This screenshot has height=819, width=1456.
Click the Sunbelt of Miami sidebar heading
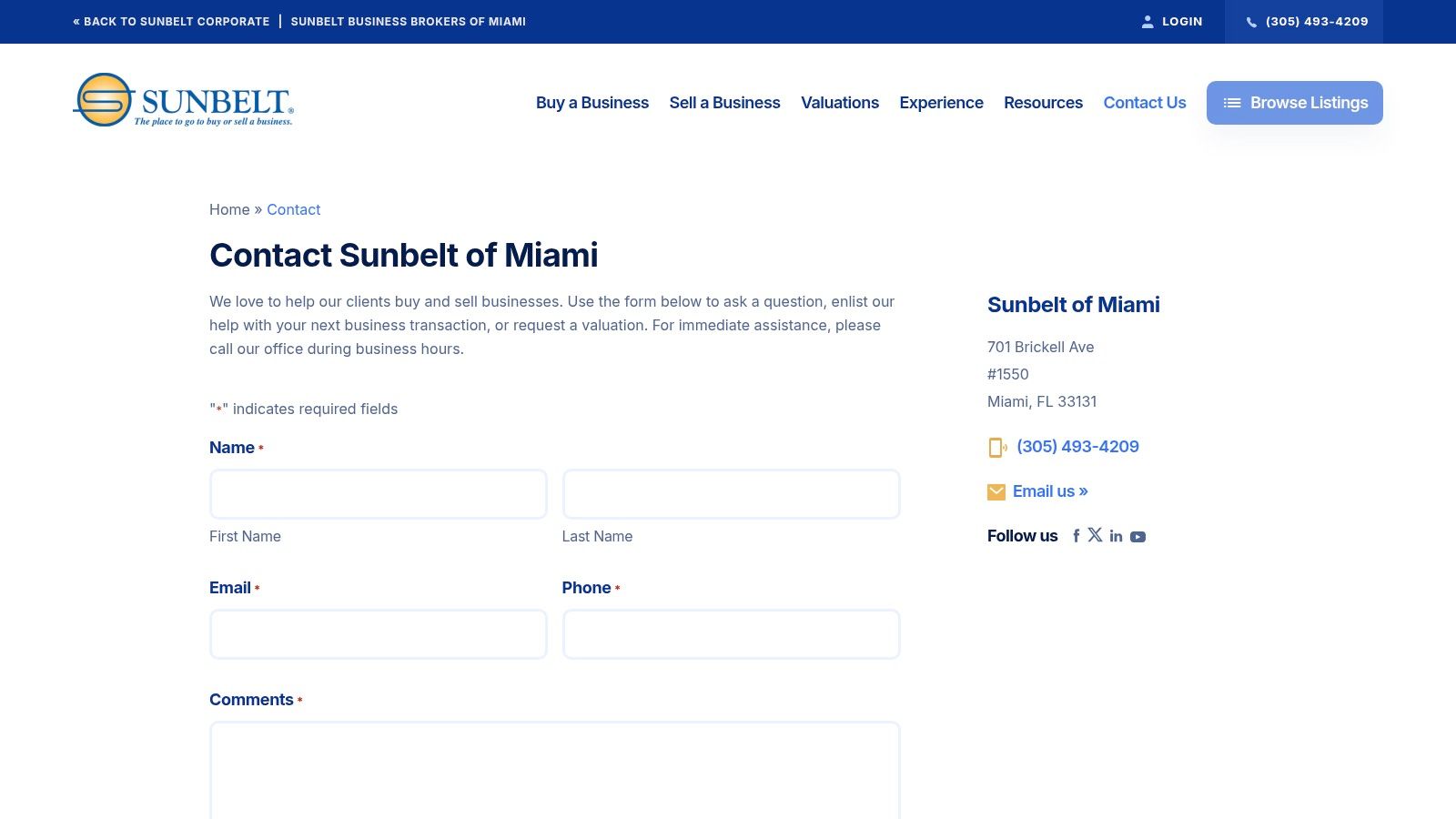(1074, 305)
